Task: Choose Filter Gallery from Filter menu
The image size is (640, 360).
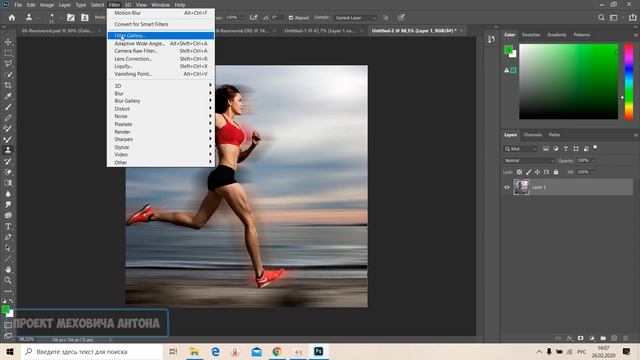Action: (161, 36)
